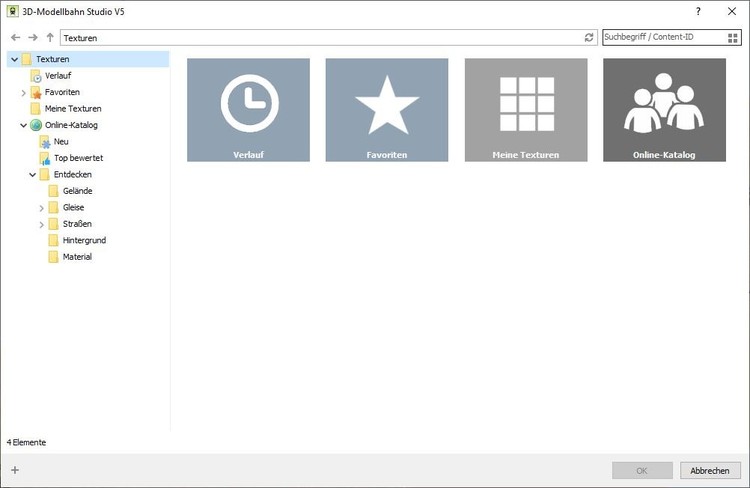Open the Online-Katalog people tile
This screenshot has width=750, height=488.
[x=664, y=110]
